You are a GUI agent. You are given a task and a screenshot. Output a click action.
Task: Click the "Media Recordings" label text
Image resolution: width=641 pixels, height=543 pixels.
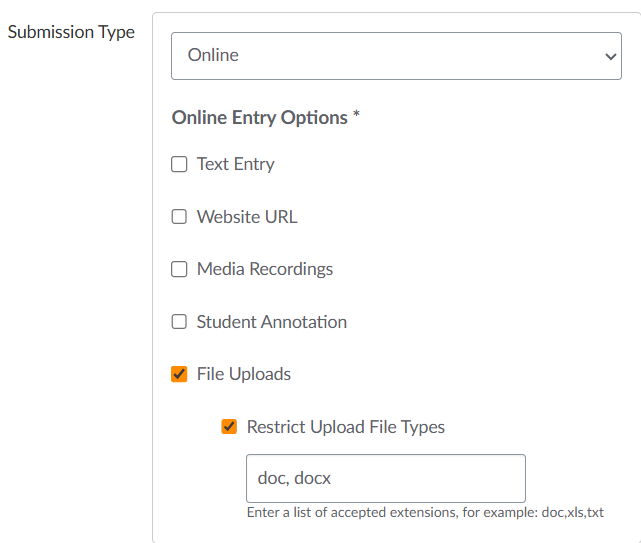265,269
